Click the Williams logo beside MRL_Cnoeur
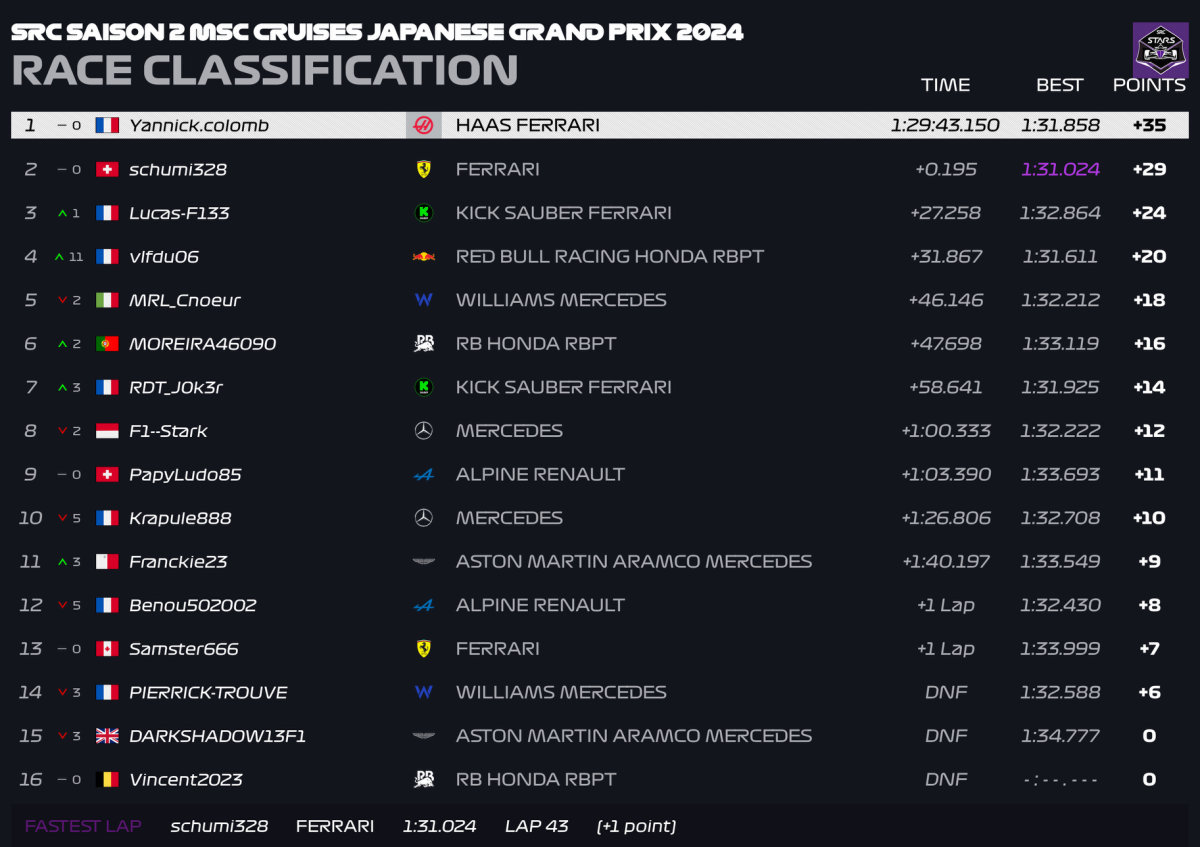This screenshot has width=1200, height=847. click(423, 300)
